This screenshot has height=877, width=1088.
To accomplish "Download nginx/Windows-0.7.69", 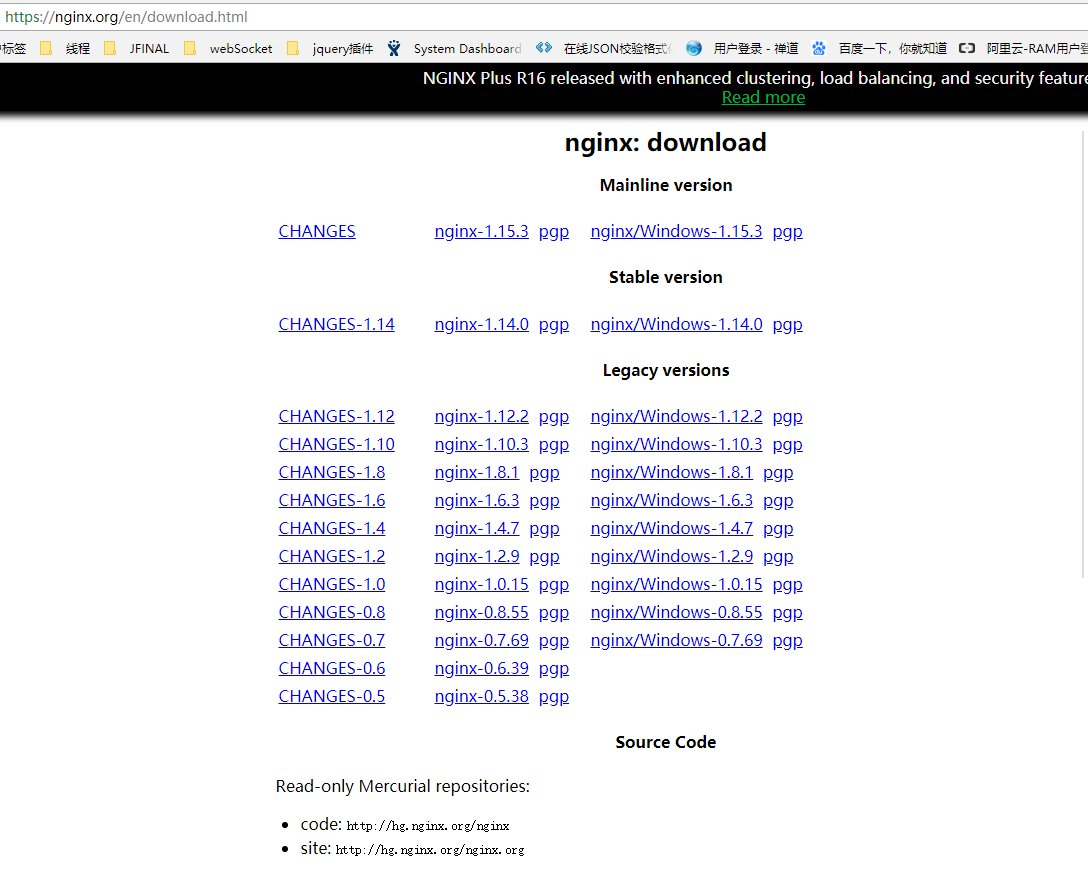I will (x=677, y=640).
